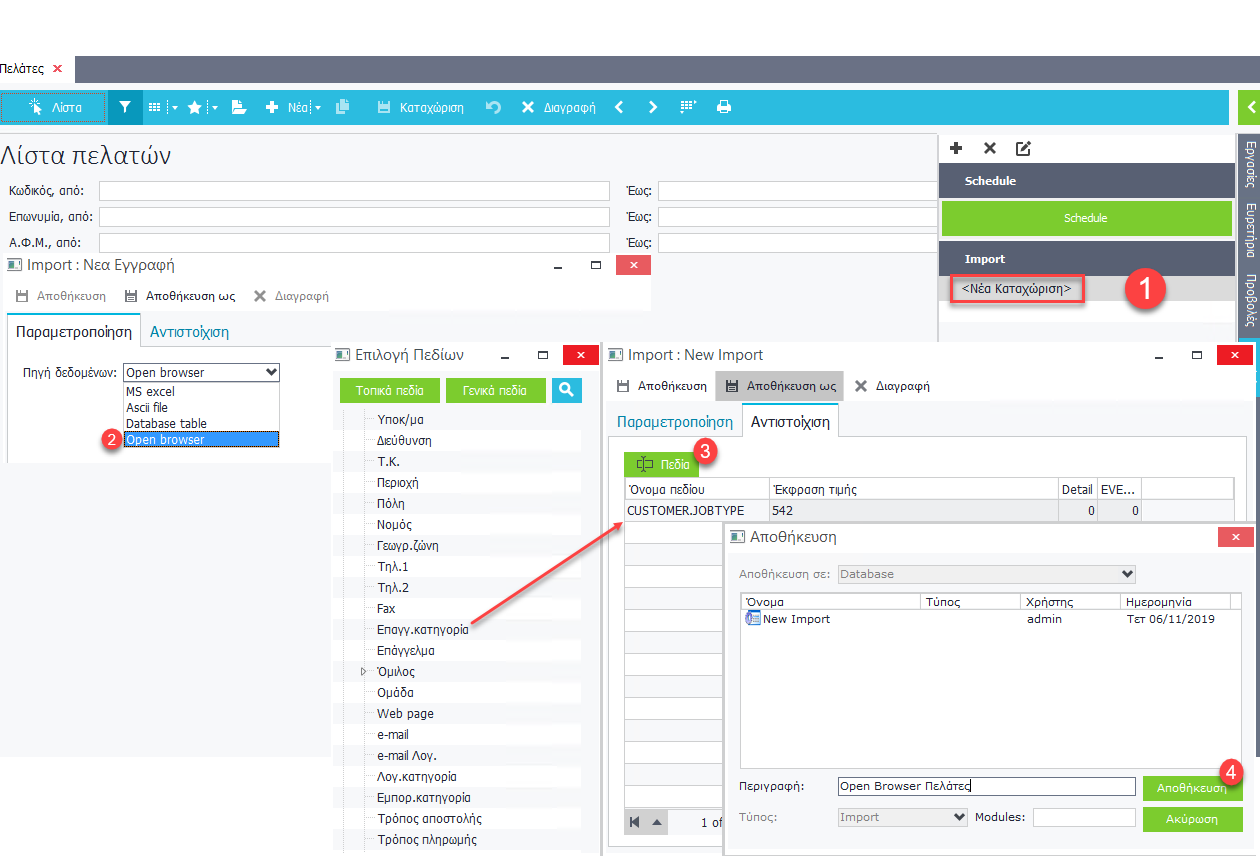Image resolution: width=1260 pixels, height=856 pixels.
Task: Open the favorites star dropdown arrow
Action: click(x=214, y=108)
